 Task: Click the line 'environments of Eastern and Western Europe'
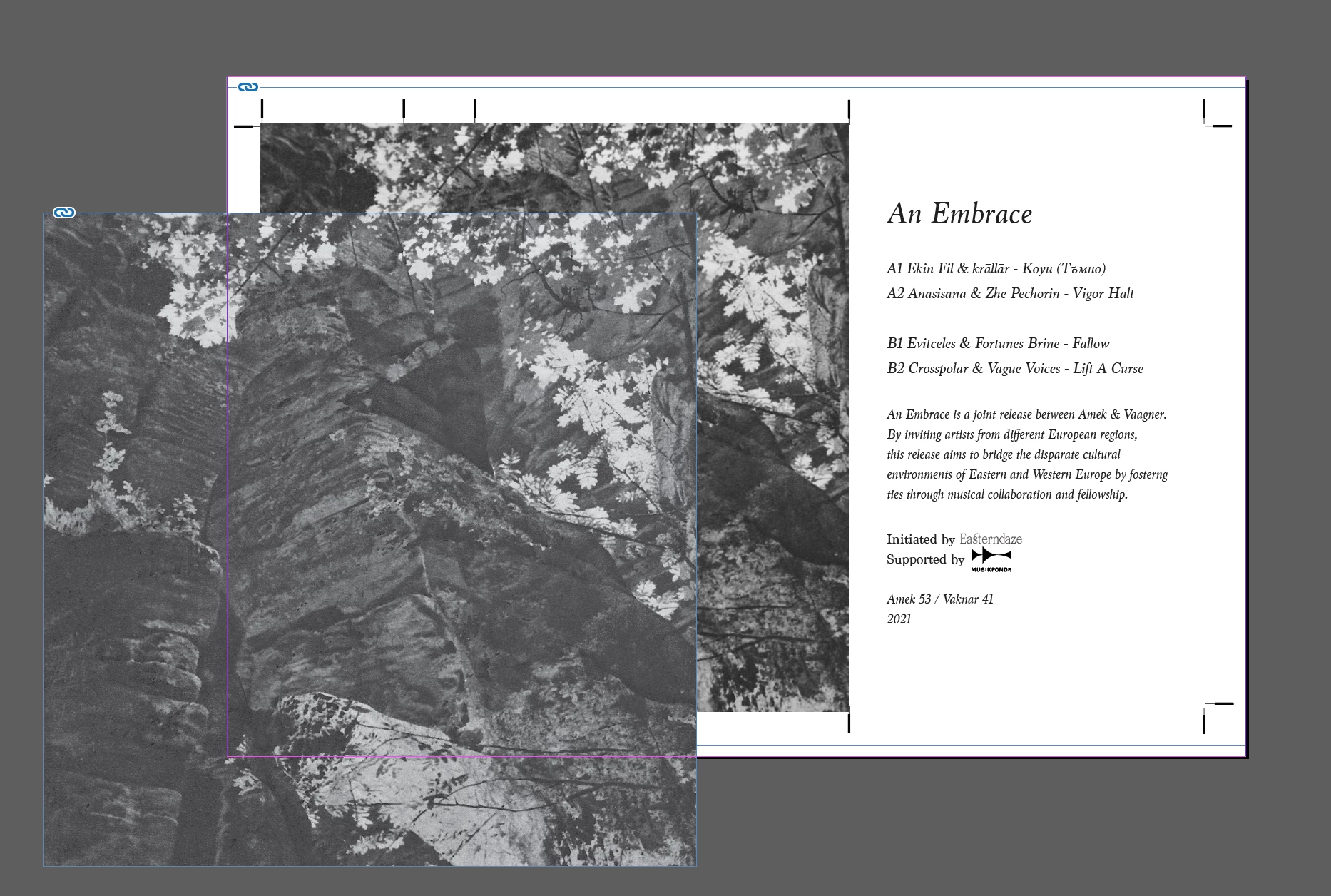(1027, 474)
